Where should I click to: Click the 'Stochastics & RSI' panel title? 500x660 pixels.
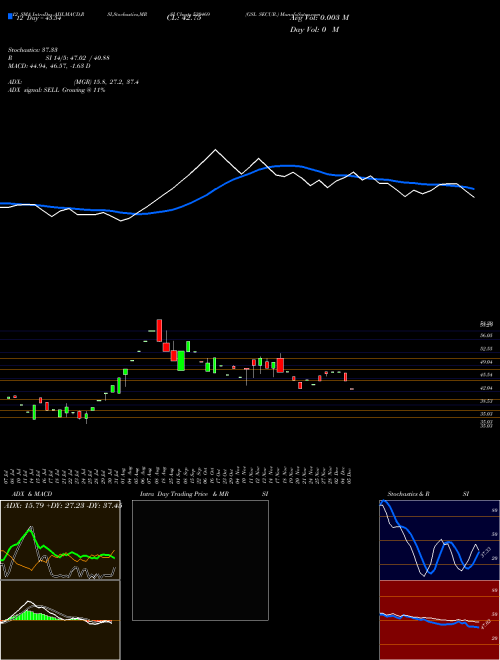coord(428,494)
